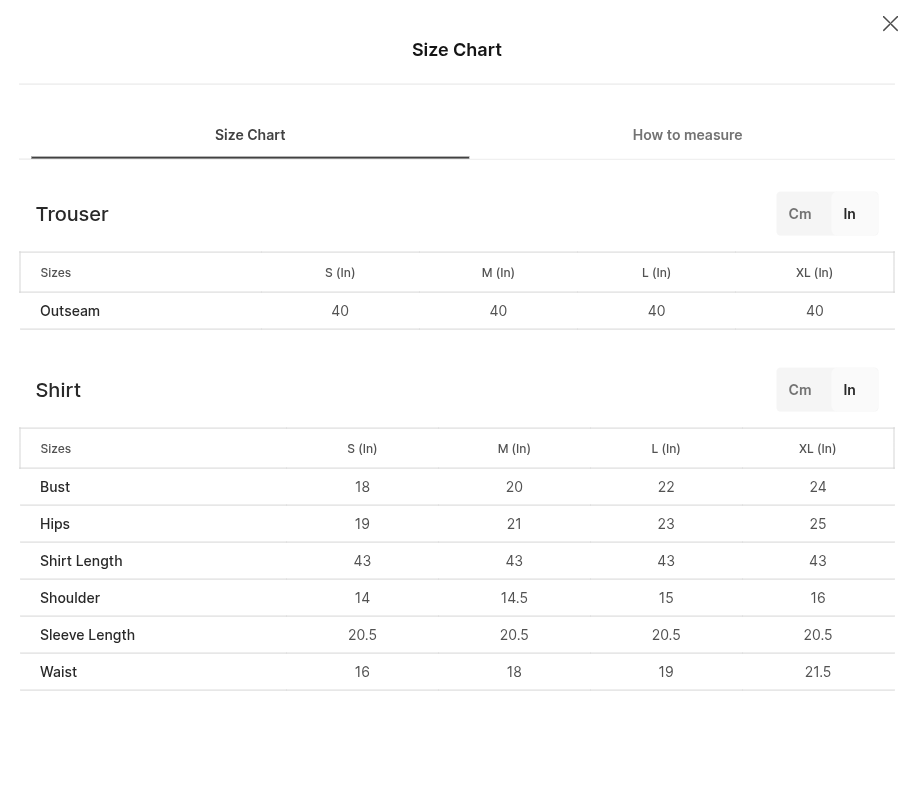The width and height of the screenshot is (910, 793).
Task: Click the Shoulder M value 14.5
Action: [x=514, y=598]
